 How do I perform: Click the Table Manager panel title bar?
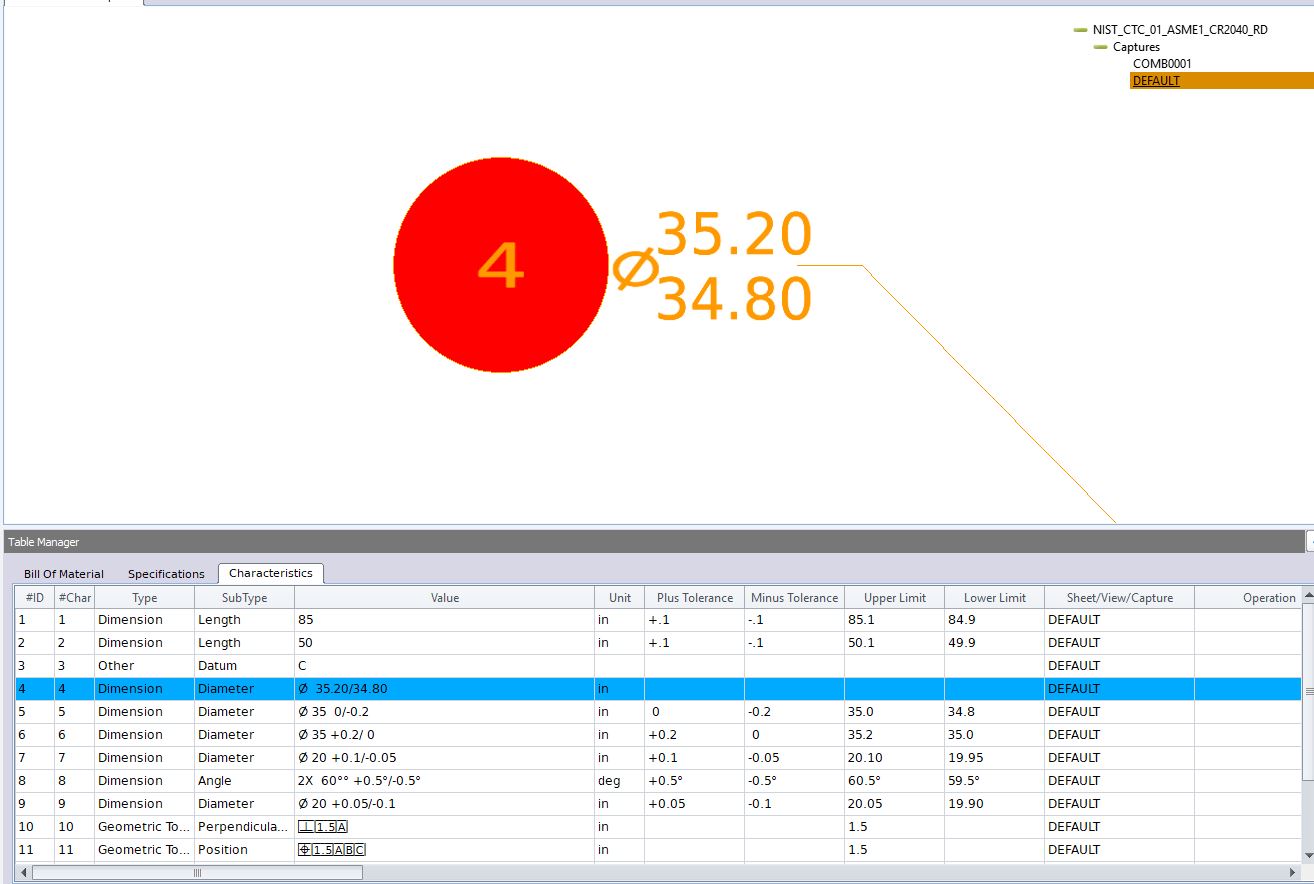click(x=655, y=542)
